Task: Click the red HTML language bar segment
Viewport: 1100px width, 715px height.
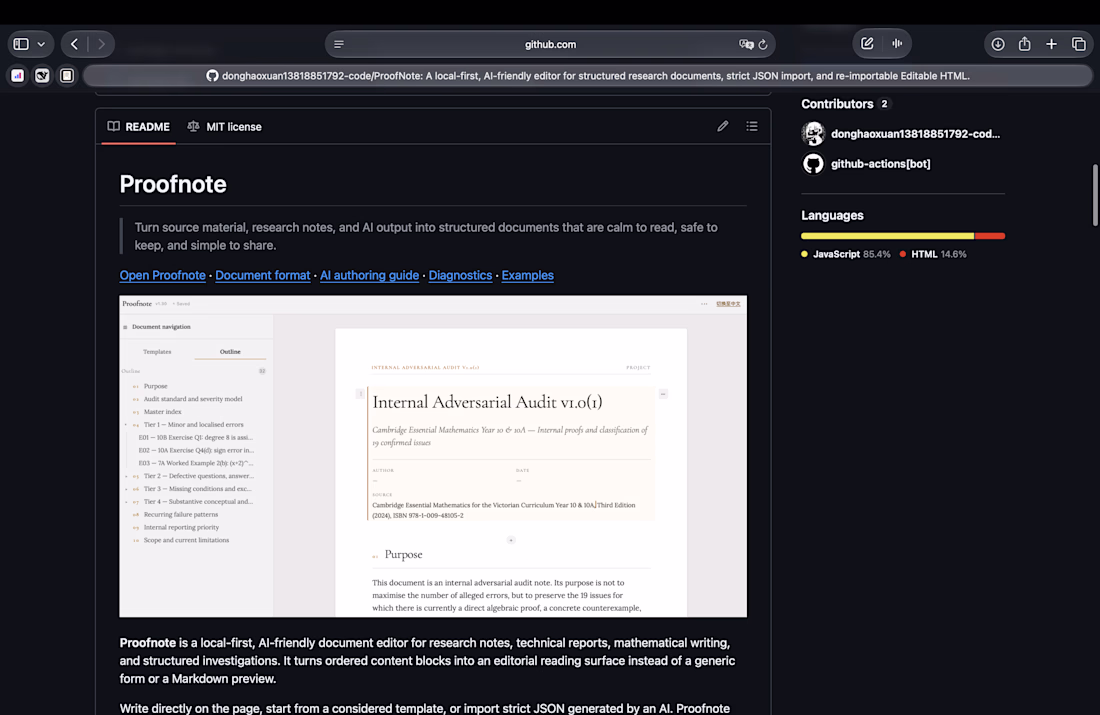Action: point(990,236)
